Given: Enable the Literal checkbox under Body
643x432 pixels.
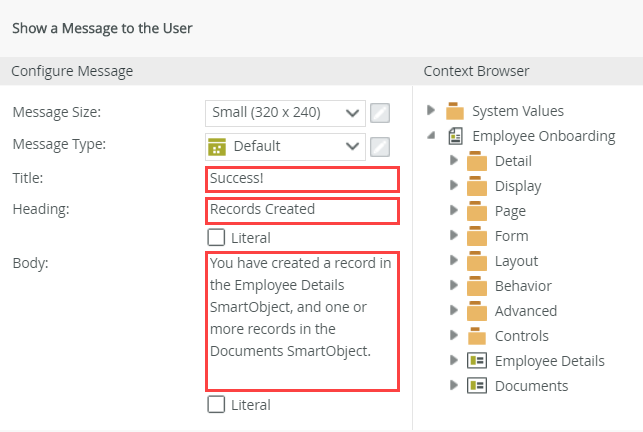Looking at the screenshot, I should click(x=215, y=405).
